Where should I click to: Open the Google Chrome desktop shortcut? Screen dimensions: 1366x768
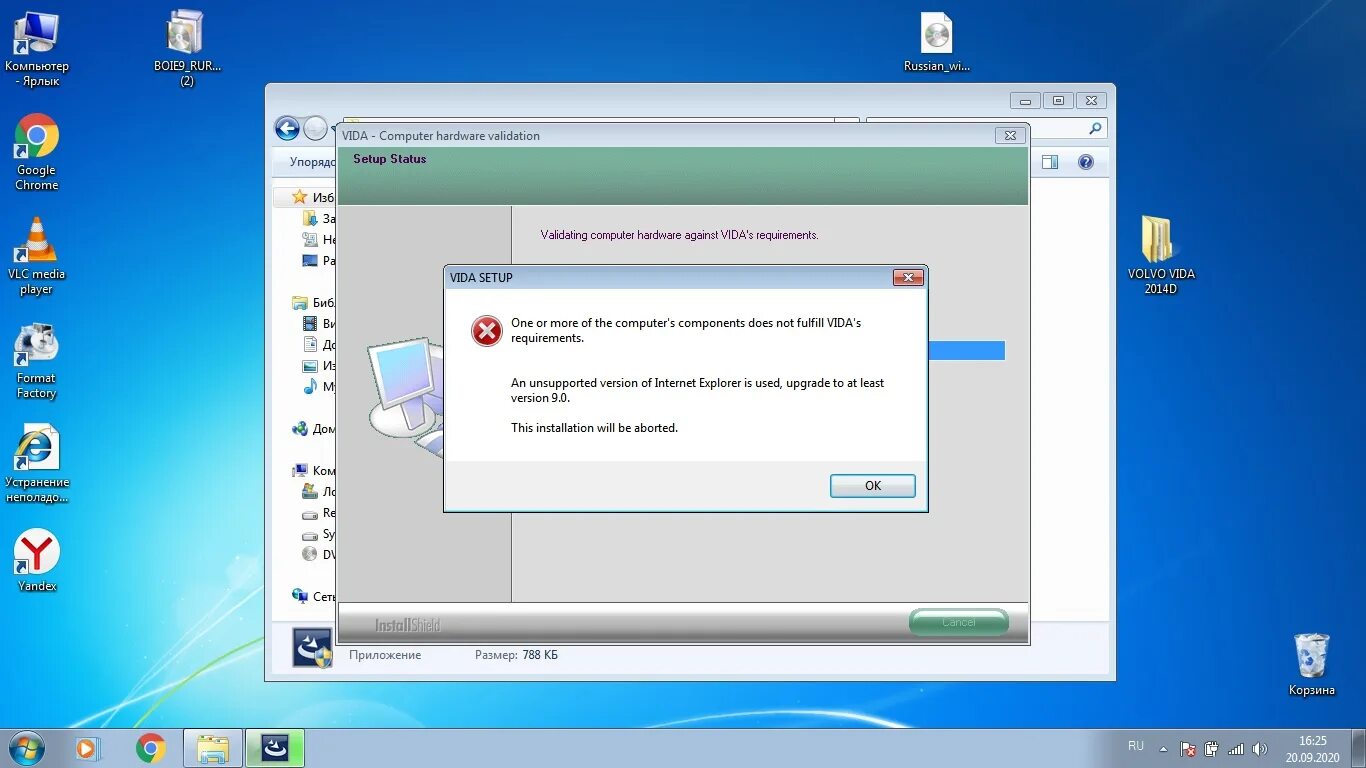click(37, 152)
